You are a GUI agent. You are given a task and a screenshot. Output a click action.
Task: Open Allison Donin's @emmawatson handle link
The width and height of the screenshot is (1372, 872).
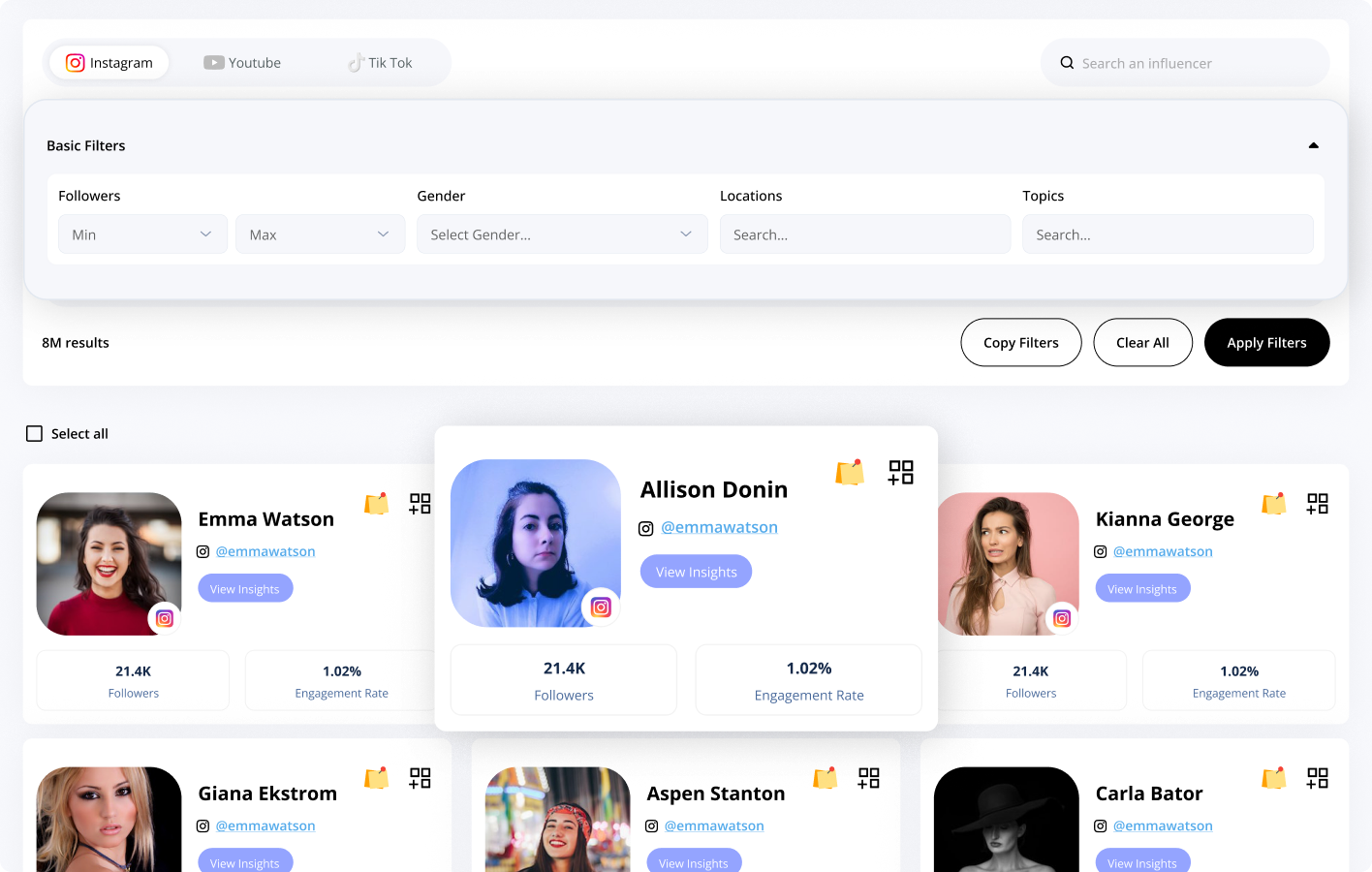(x=719, y=527)
